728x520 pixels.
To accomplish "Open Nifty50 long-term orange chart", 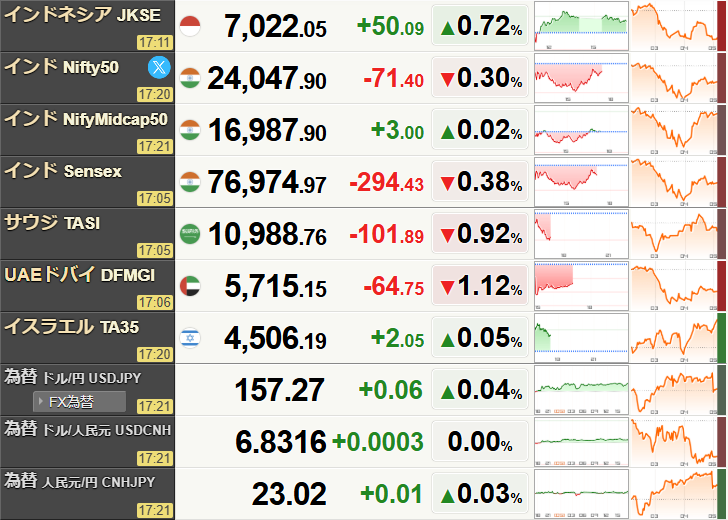I will point(674,78).
